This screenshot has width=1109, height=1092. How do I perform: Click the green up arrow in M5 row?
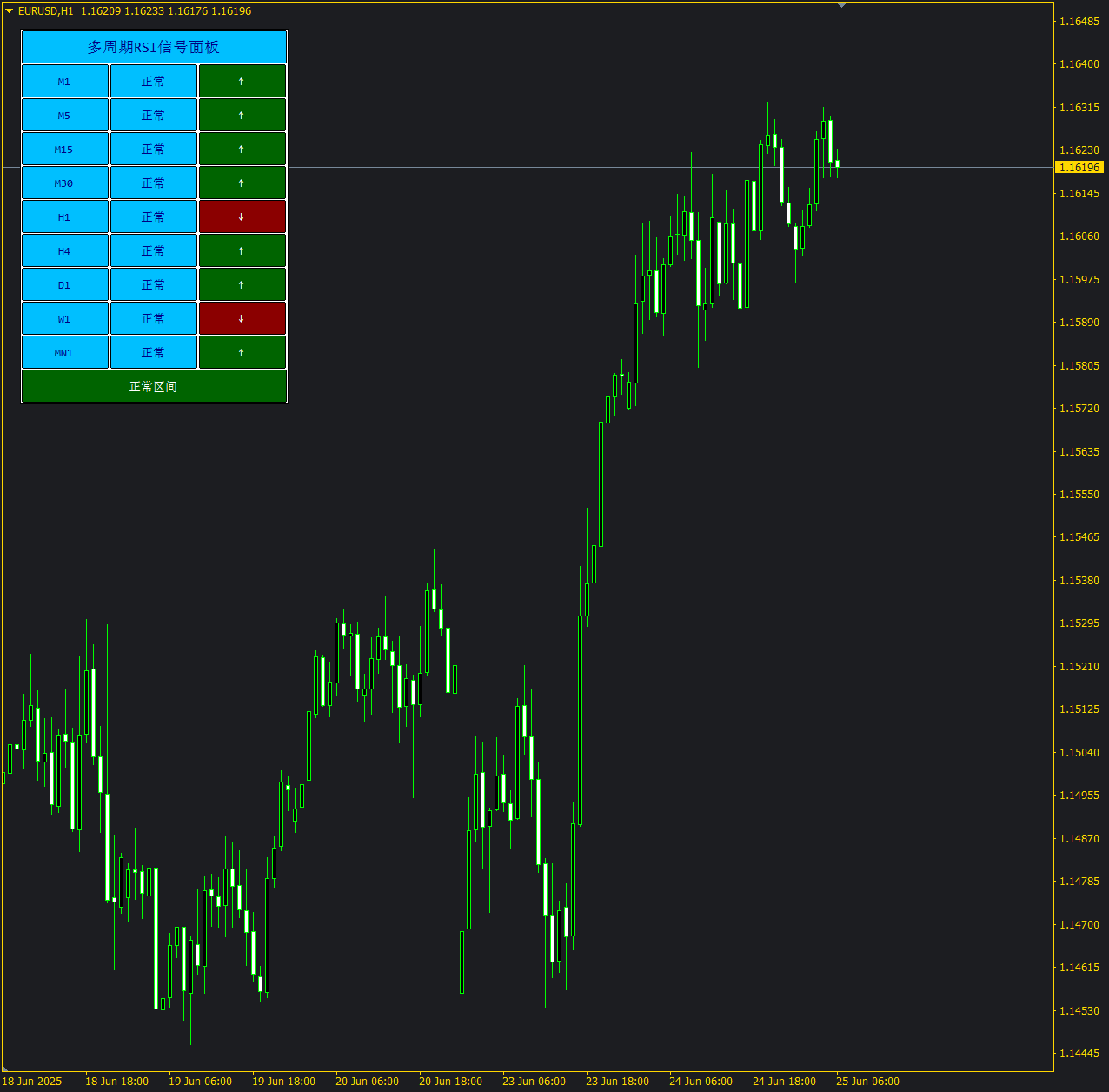click(x=242, y=115)
